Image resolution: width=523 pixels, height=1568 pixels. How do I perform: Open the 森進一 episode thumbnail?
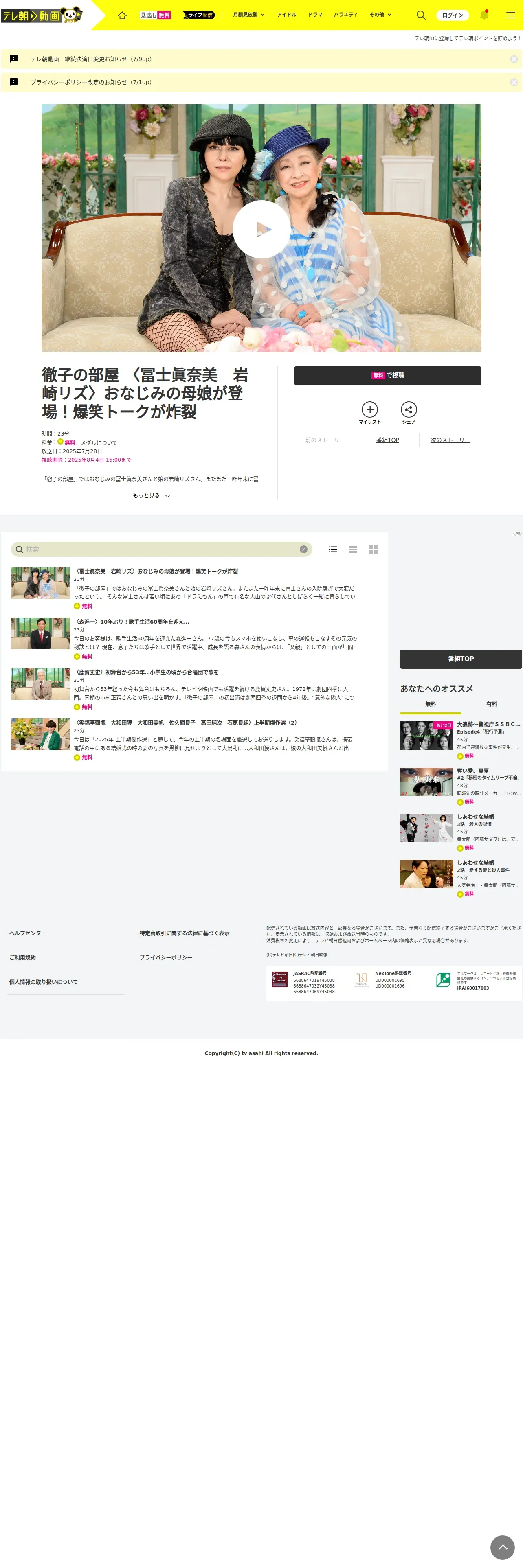[x=40, y=634]
